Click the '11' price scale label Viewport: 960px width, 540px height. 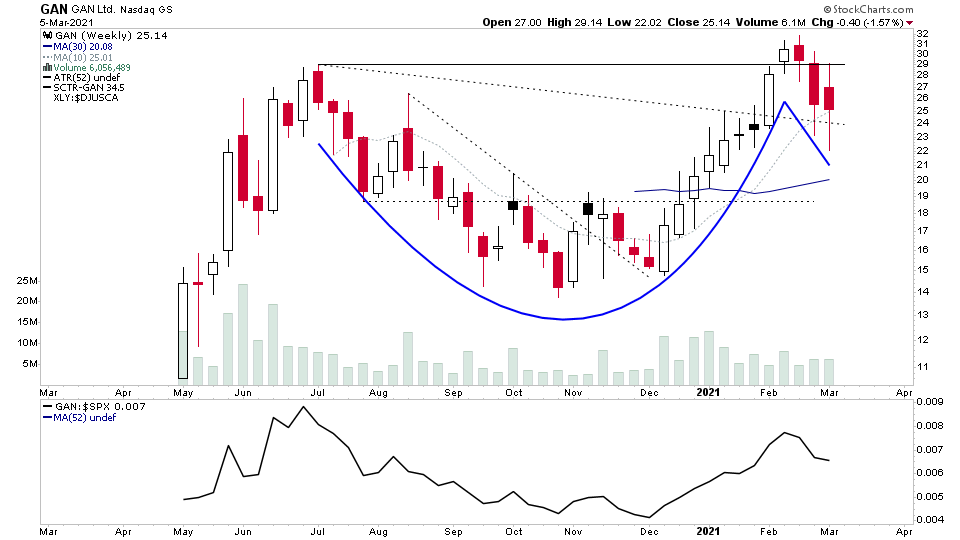[922, 367]
